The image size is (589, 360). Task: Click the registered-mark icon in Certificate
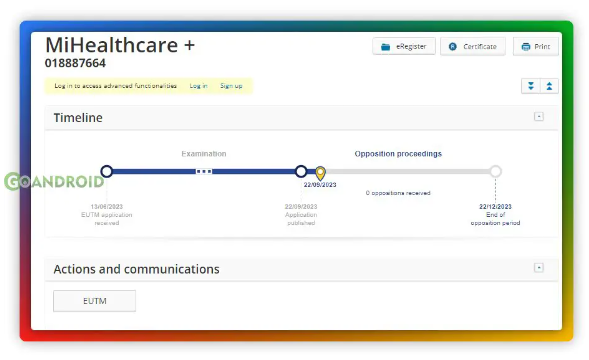click(x=453, y=47)
